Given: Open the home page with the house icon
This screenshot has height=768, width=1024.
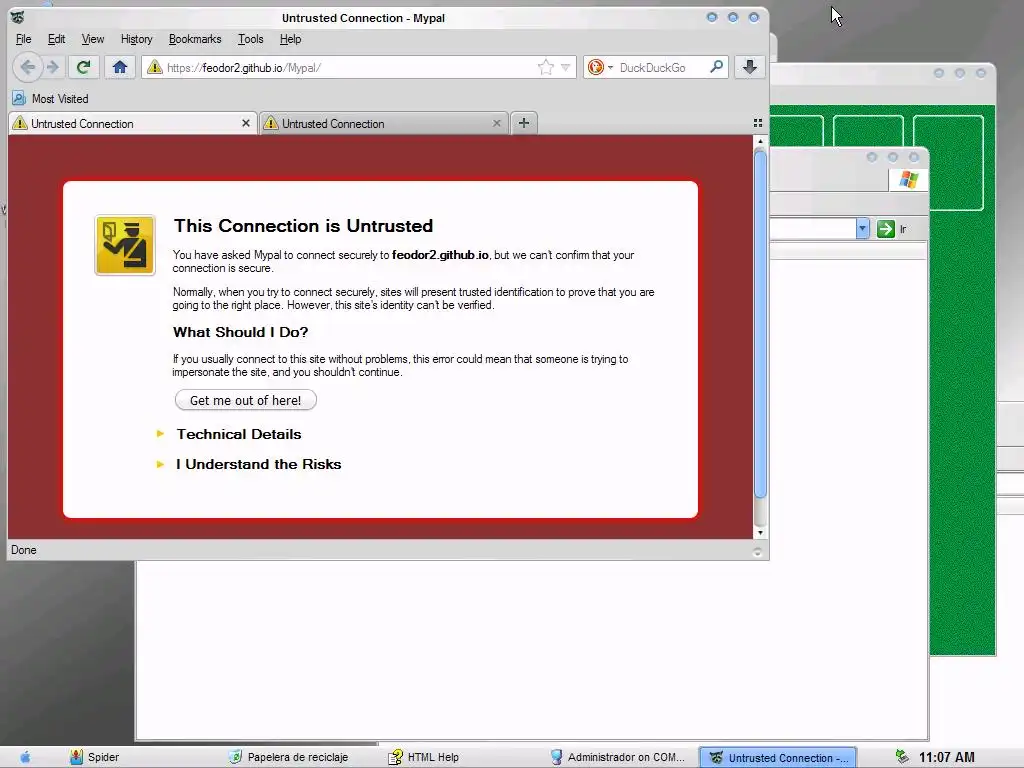Looking at the screenshot, I should coord(120,67).
